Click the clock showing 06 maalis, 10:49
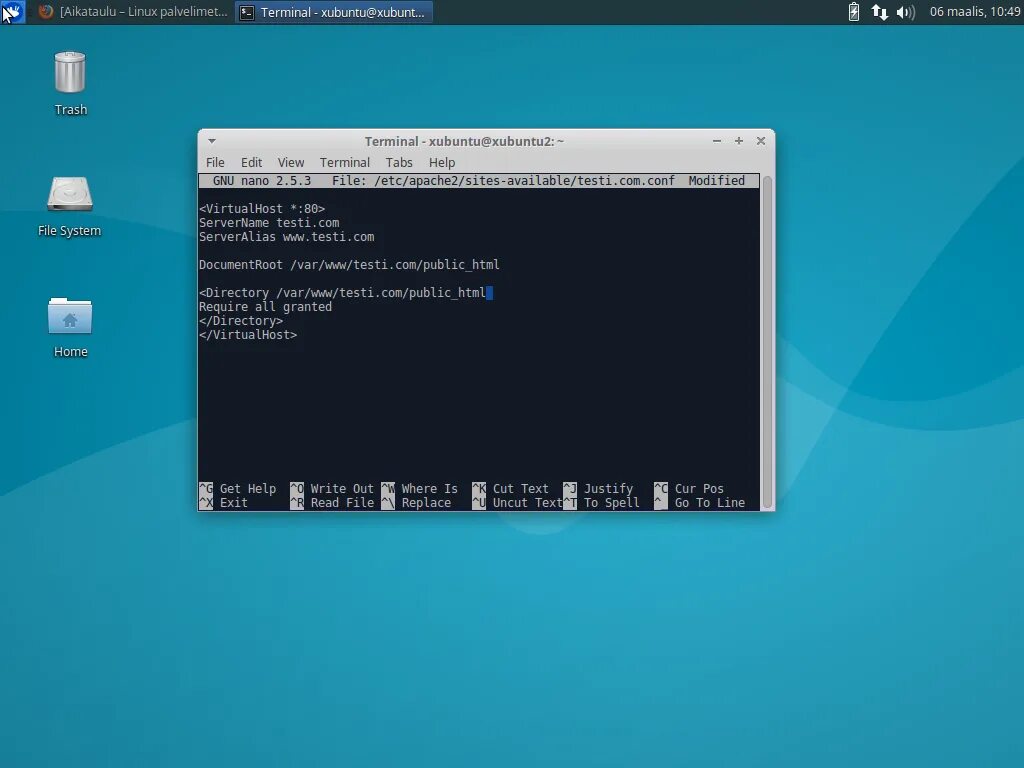Viewport: 1024px width, 768px height. 974,12
